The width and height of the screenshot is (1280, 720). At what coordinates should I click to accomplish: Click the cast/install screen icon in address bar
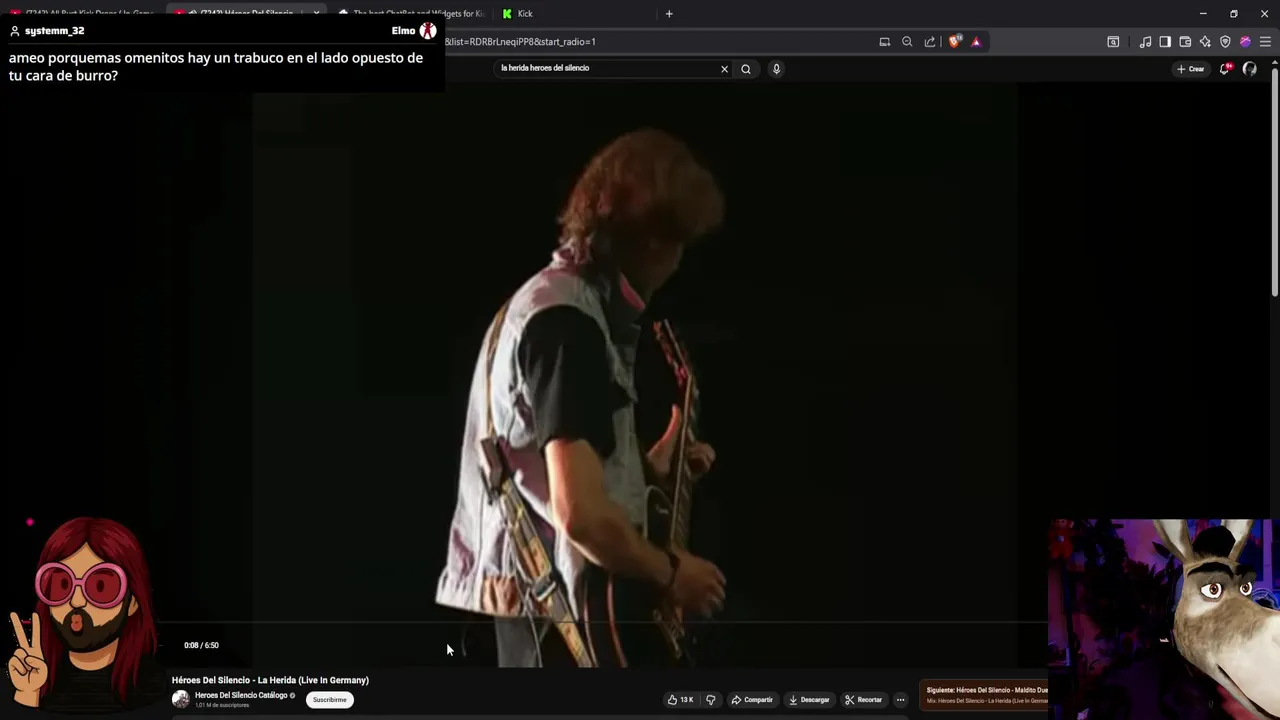tap(884, 42)
